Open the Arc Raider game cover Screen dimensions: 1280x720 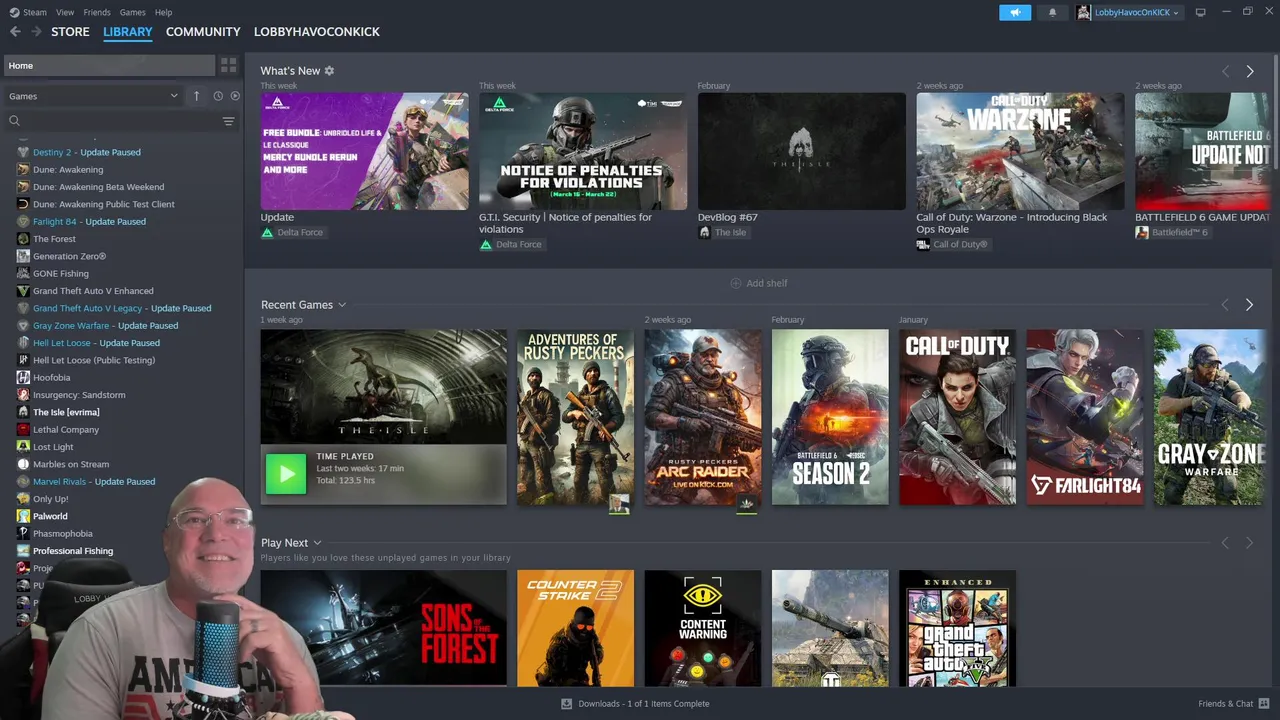(x=703, y=417)
